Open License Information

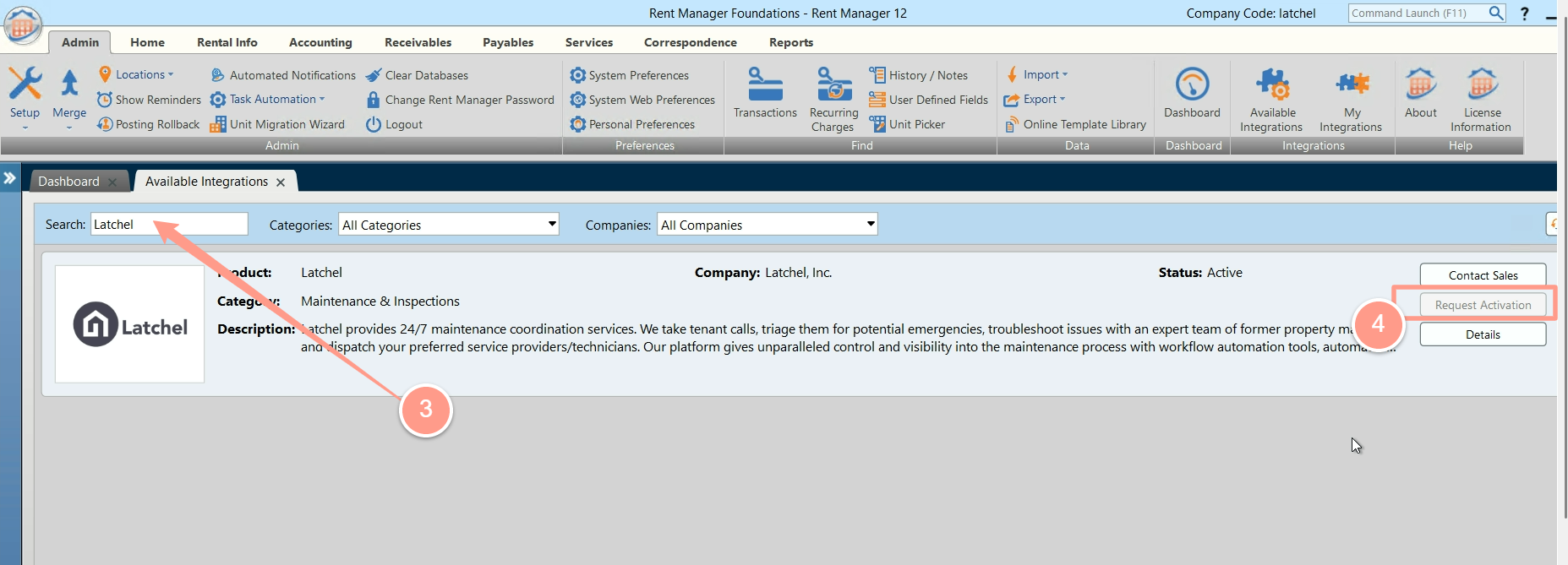coord(1481,100)
